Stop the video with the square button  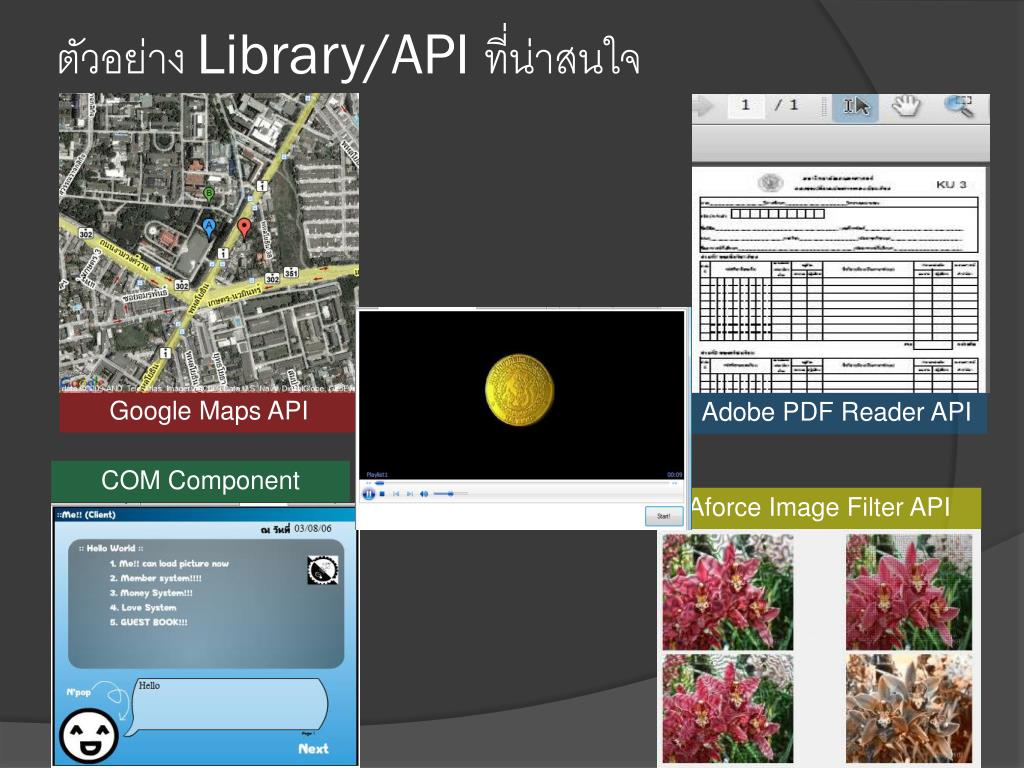(382, 494)
